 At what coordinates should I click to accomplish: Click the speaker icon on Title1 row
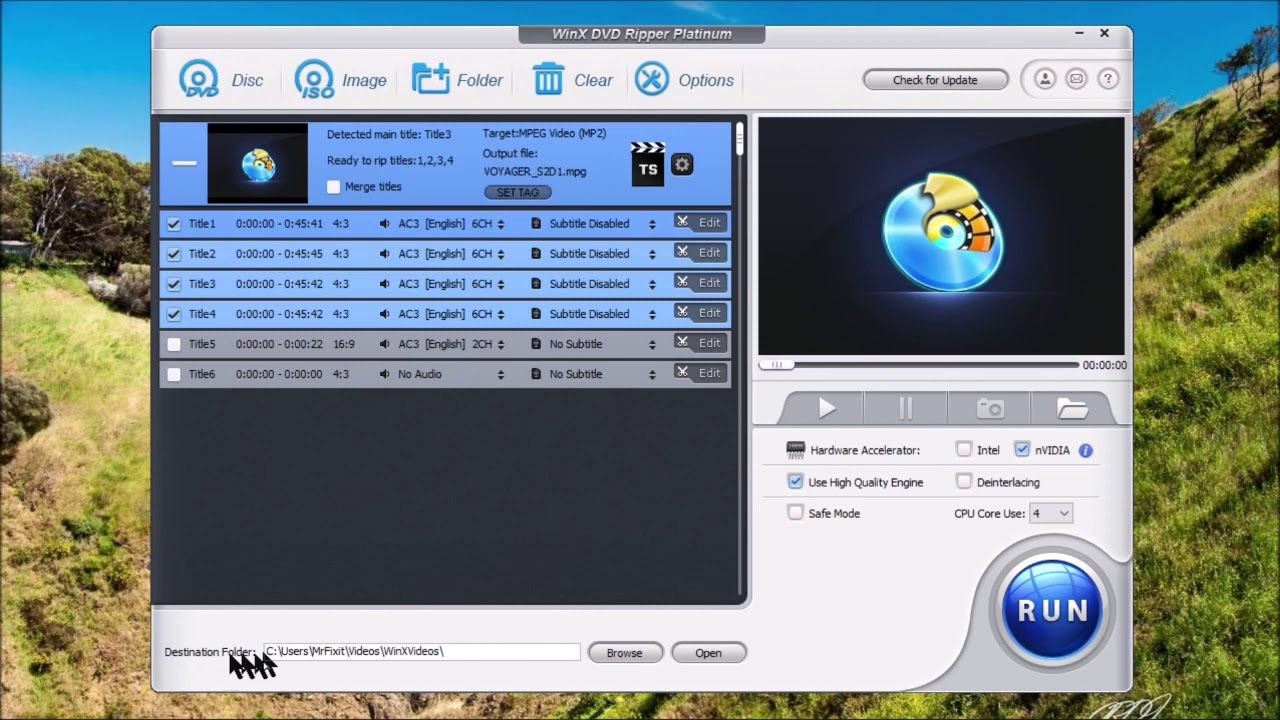point(385,224)
